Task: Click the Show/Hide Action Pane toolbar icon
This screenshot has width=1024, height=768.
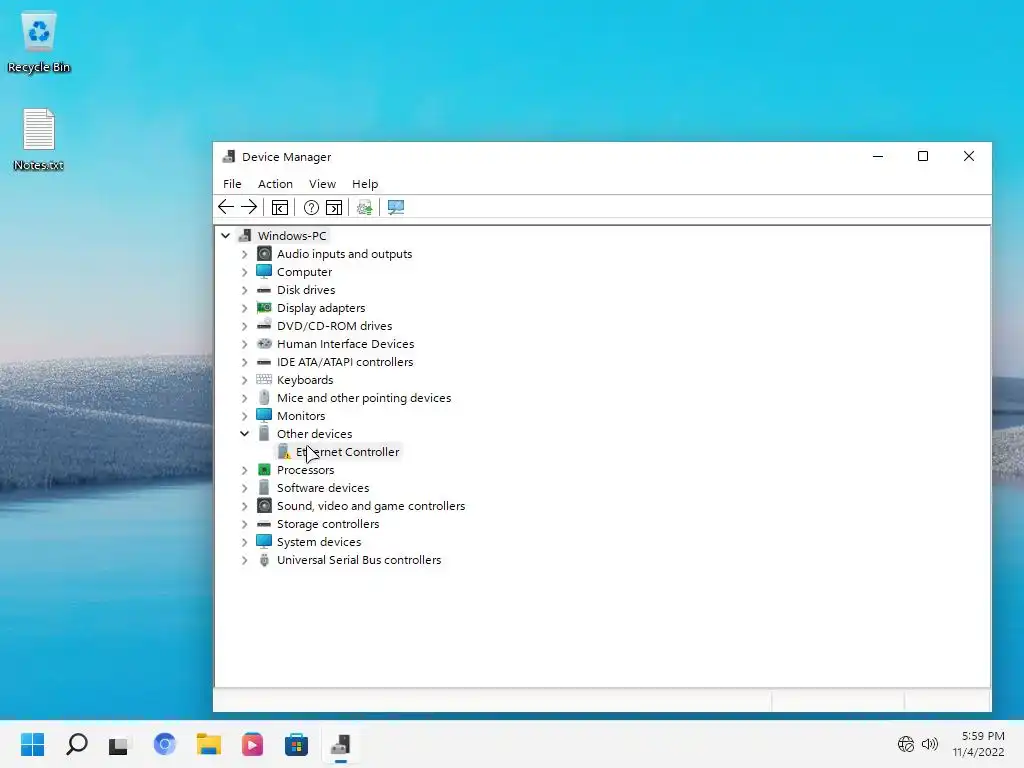Action: point(334,208)
